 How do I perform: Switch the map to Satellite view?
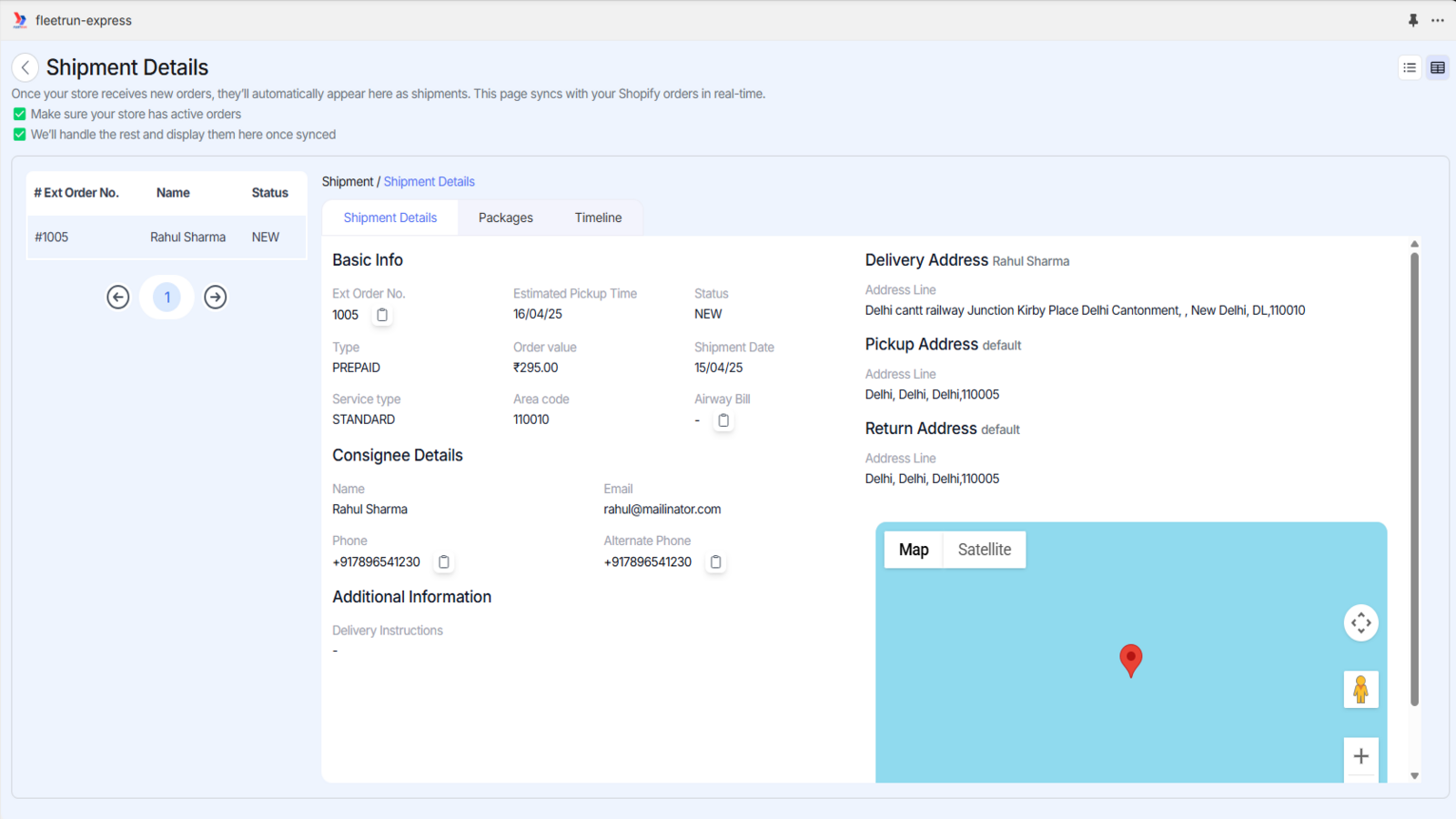tap(985, 549)
